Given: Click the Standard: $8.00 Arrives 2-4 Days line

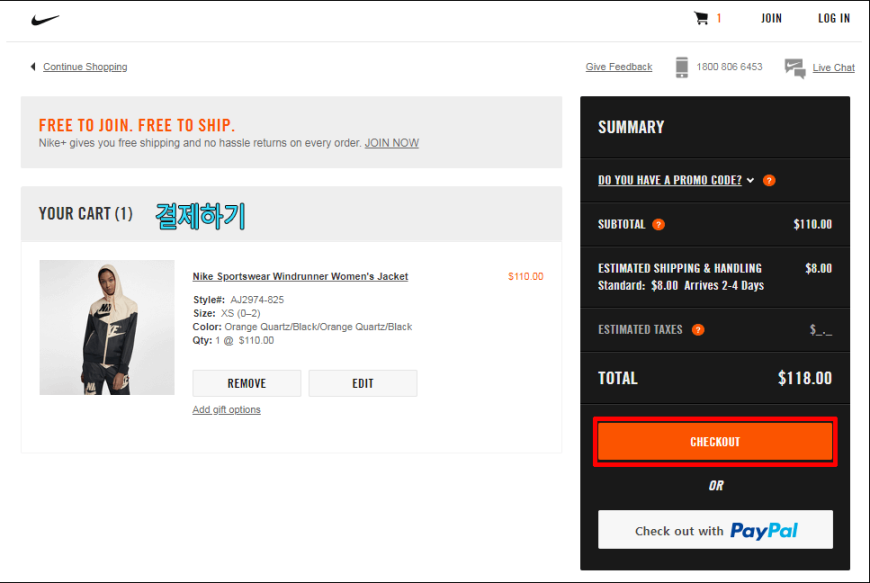Looking at the screenshot, I should coord(681,286).
